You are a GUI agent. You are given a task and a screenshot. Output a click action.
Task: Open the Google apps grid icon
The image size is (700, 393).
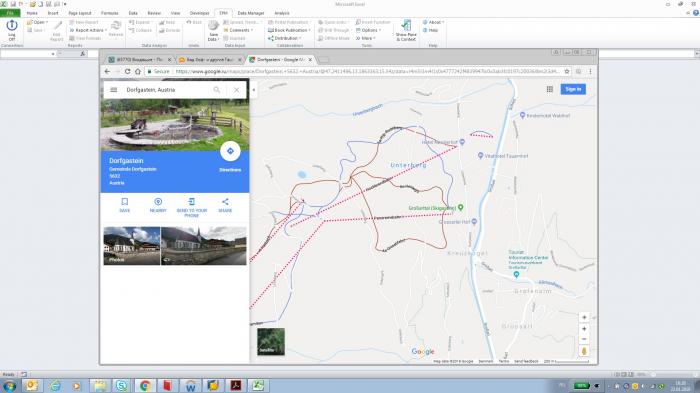click(x=550, y=89)
